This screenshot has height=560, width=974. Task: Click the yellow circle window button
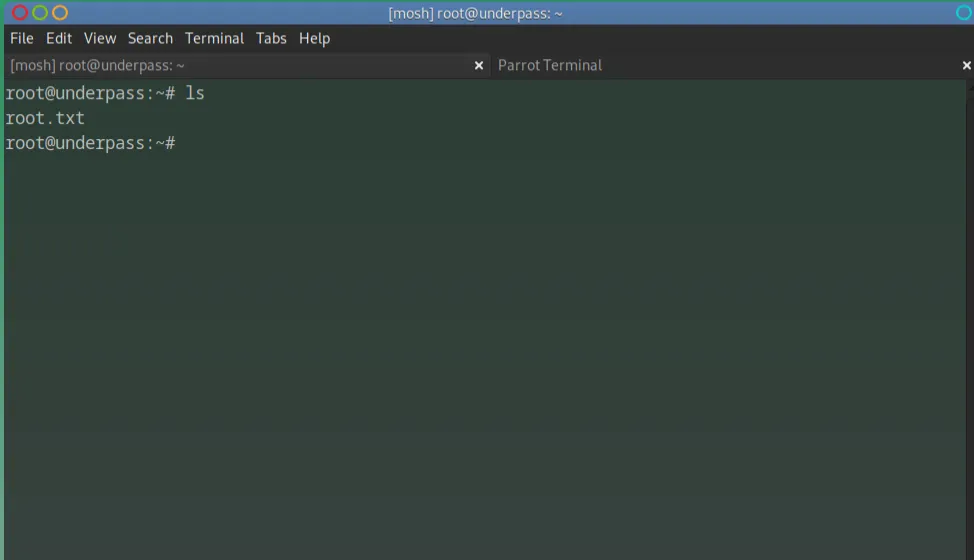coord(60,13)
